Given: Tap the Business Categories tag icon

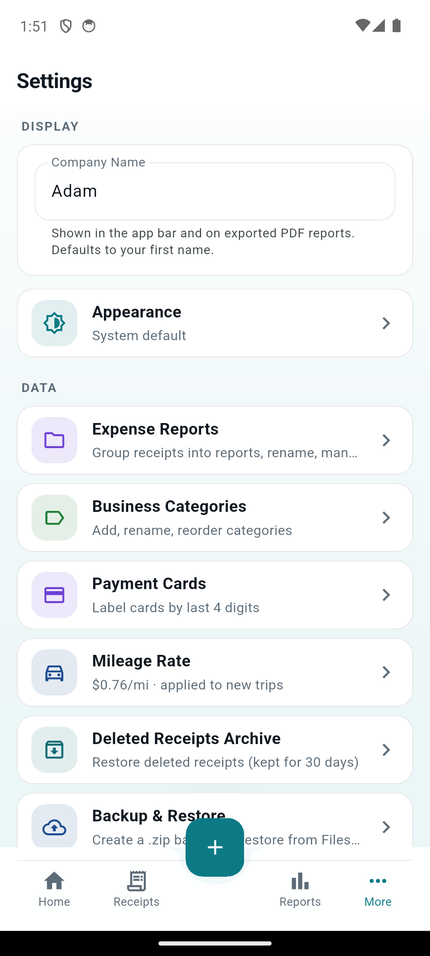Looking at the screenshot, I should point(54,518).
